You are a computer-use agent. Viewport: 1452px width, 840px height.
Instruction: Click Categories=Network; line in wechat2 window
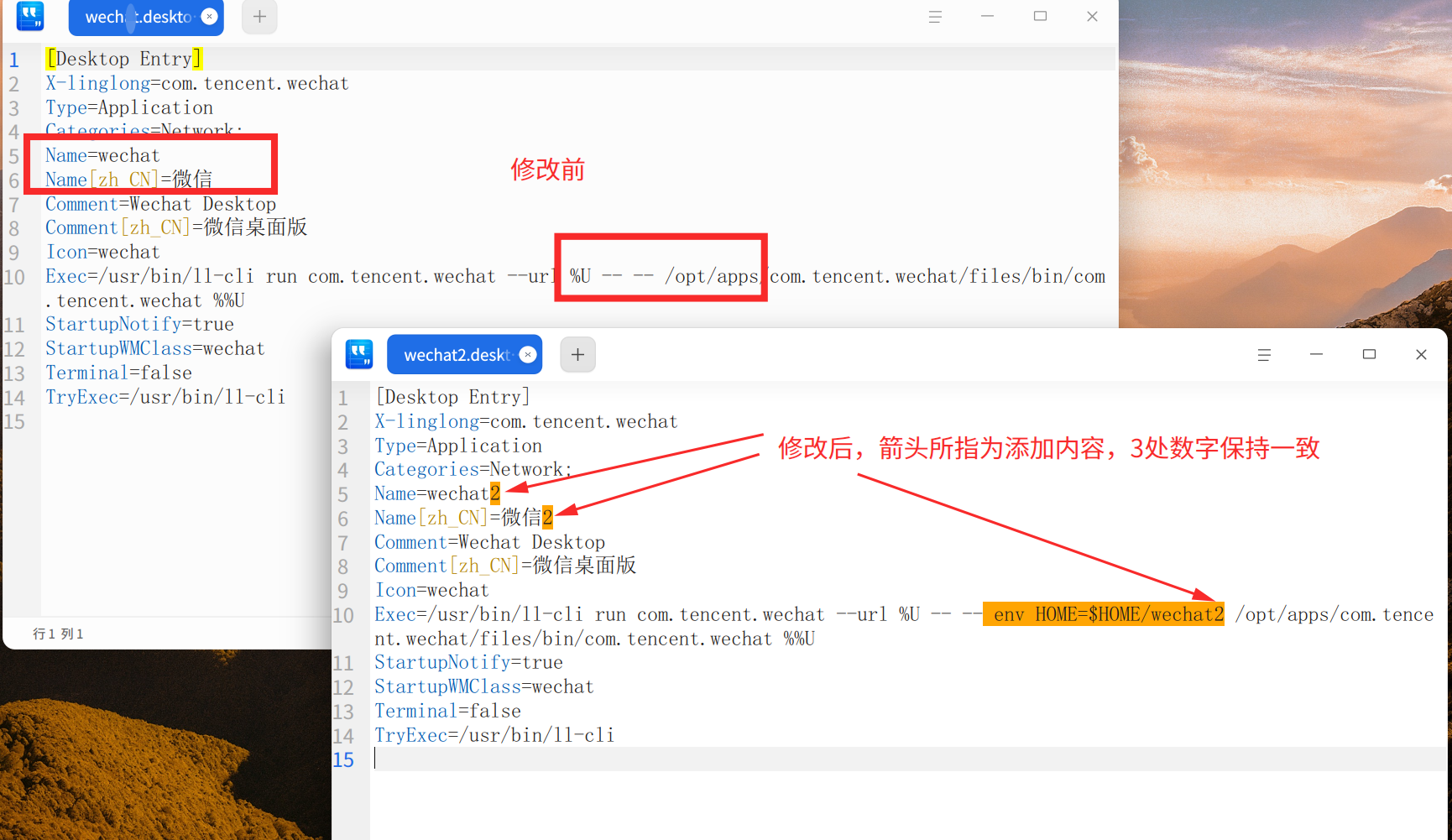point(473,469)
